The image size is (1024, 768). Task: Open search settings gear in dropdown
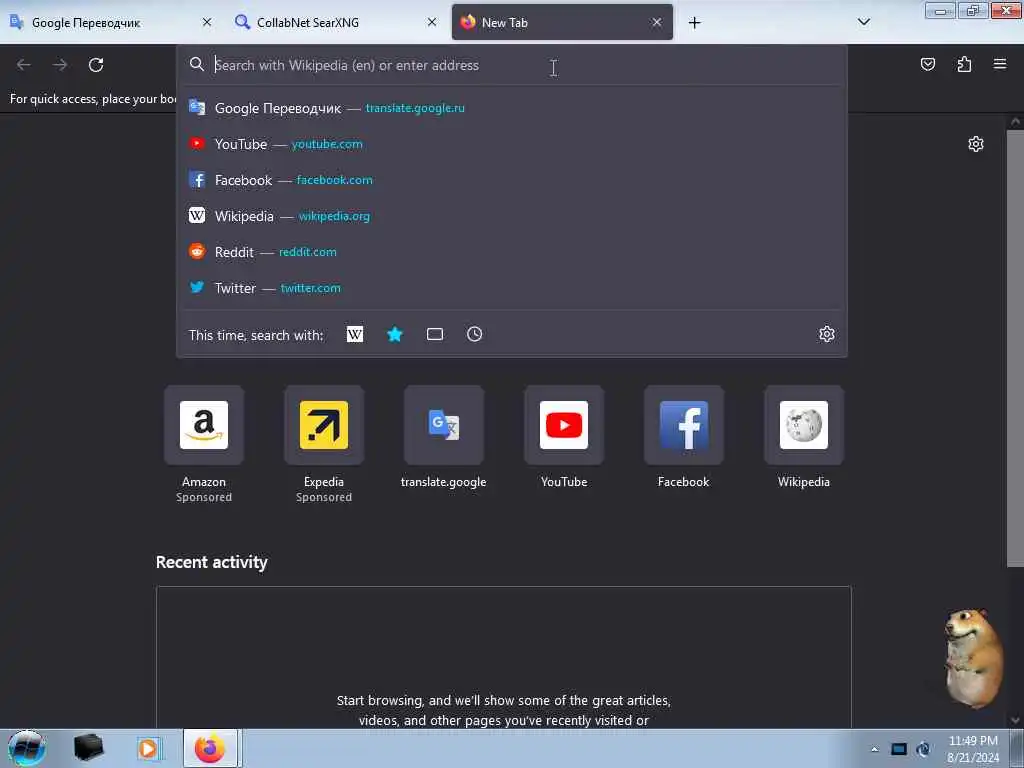tap(827, 334)
